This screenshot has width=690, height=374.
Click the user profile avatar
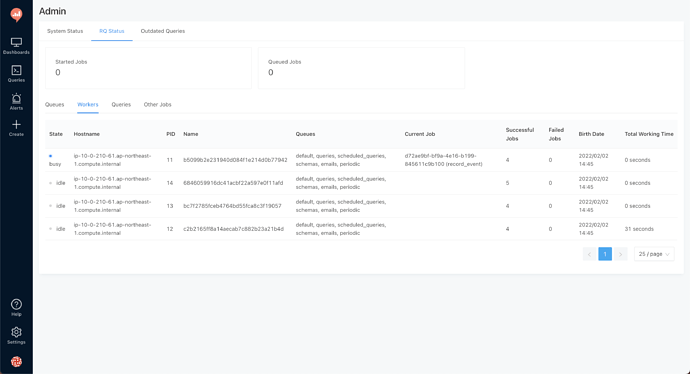pos(16,362)
